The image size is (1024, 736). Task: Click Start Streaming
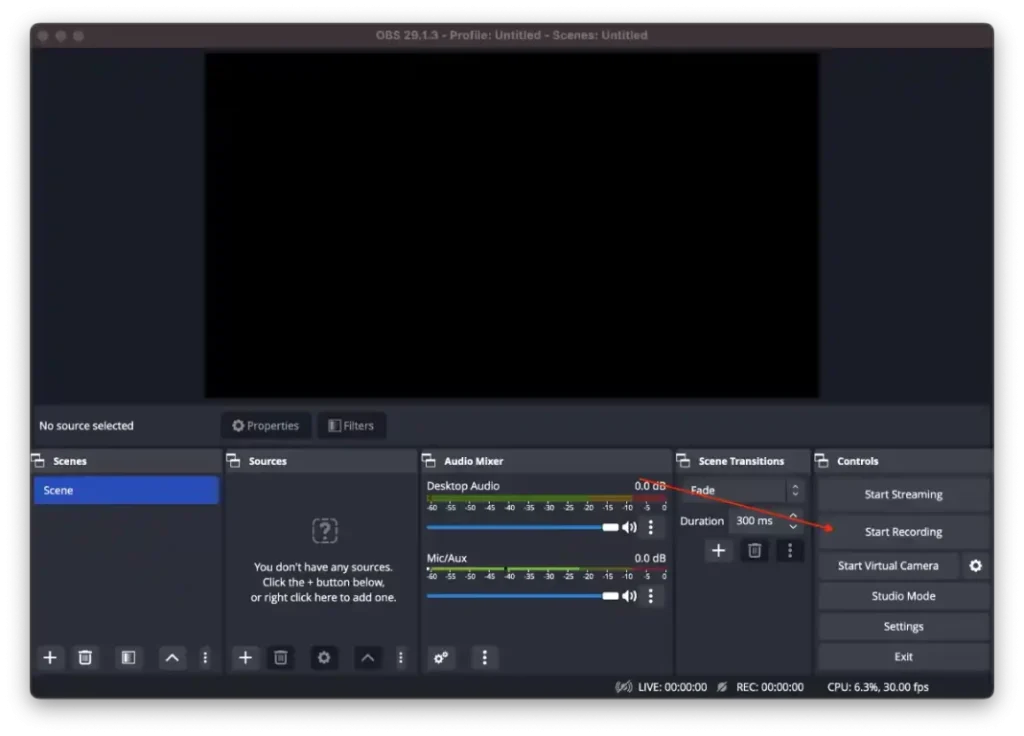(904, 494)
